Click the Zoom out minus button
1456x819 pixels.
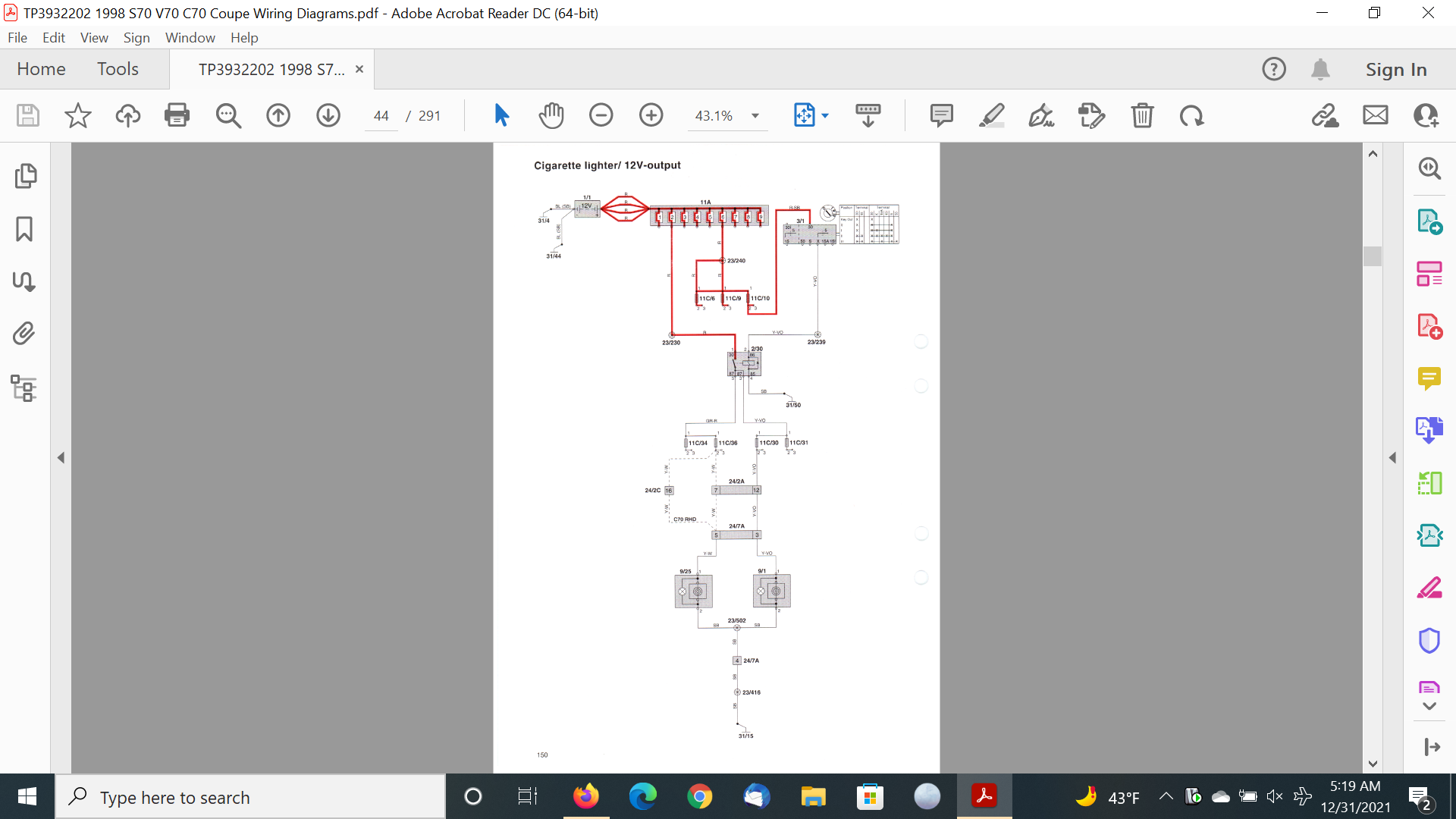[x=601, y=115]
